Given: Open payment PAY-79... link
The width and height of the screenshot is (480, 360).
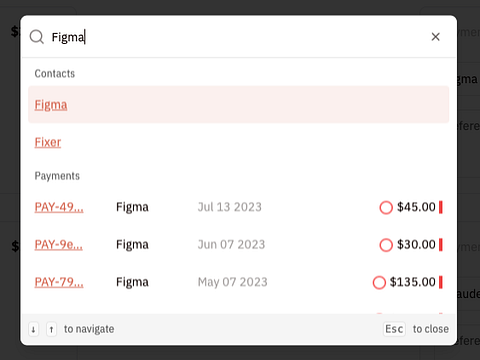Looking at the screenshot, I should coord(59,282).
